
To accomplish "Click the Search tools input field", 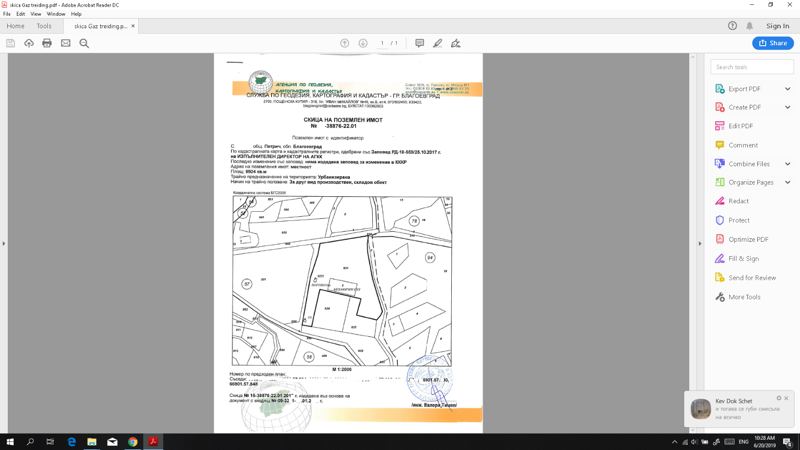I will coord(752,67).
